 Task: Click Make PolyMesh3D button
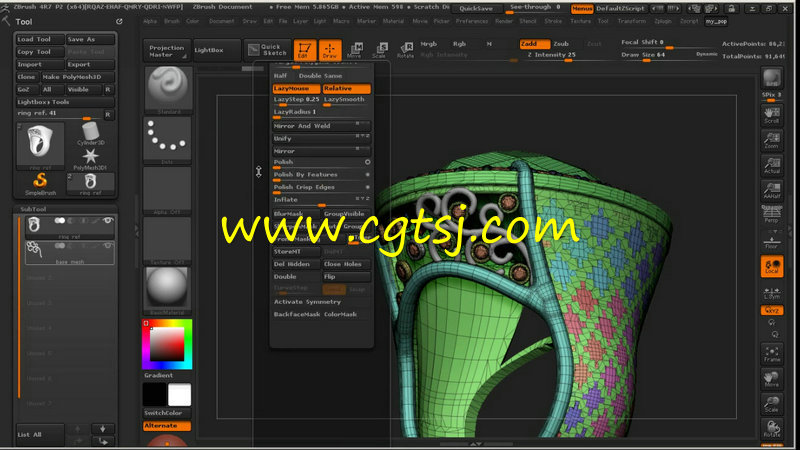click(78, 77)
